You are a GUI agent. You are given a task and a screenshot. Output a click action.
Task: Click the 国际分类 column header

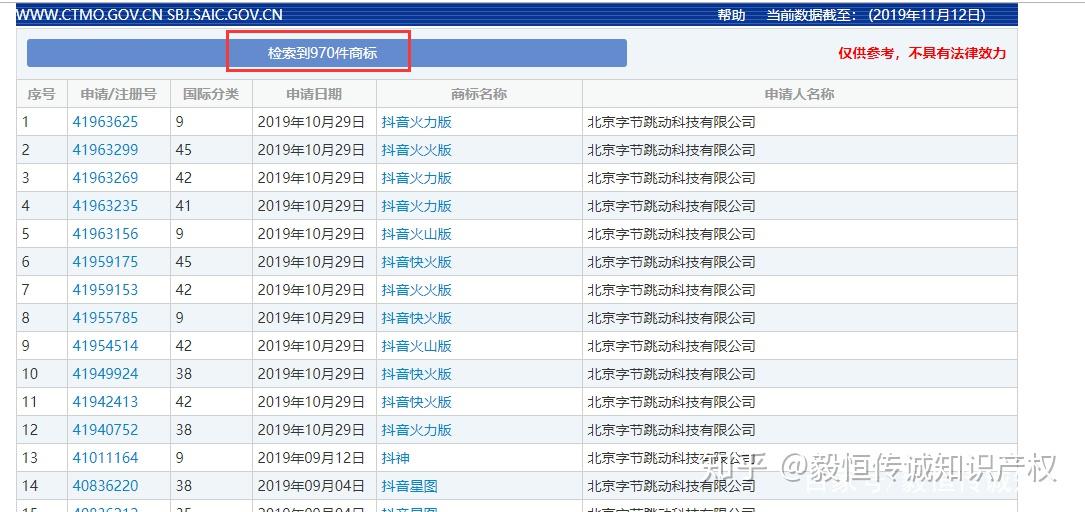point(211,94)
